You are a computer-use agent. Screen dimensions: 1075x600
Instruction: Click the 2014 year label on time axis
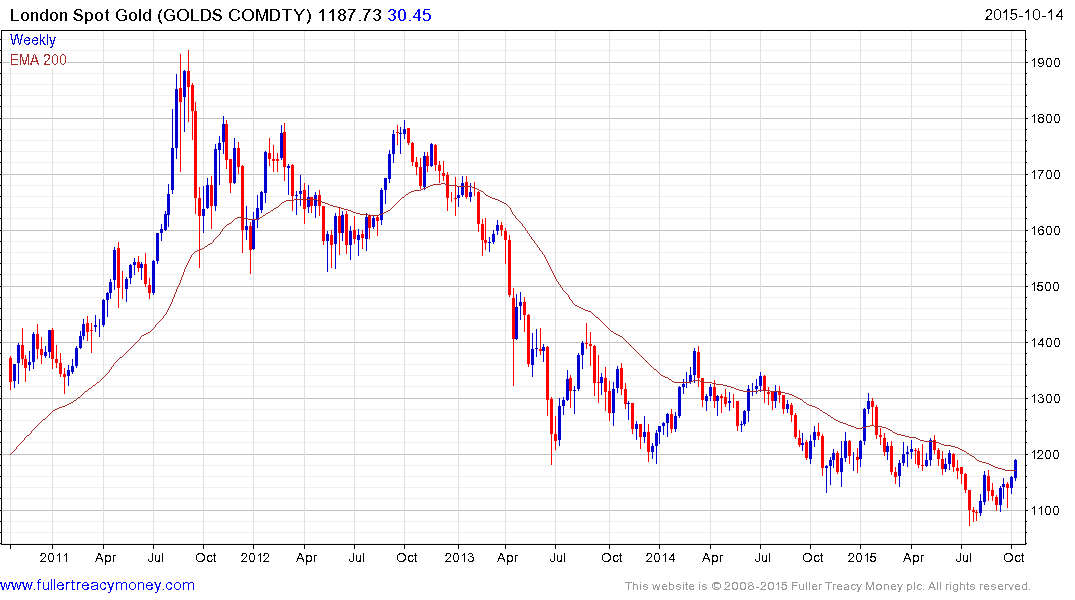[x=661, y=557]
